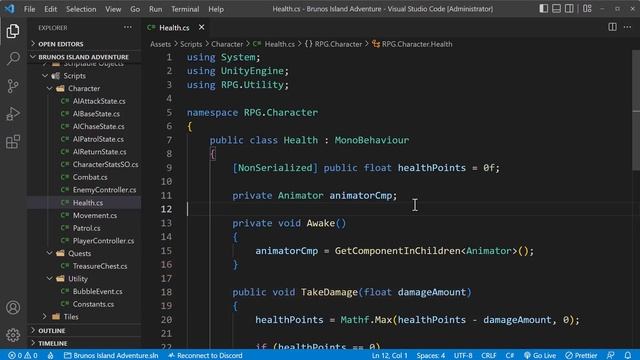Screen dimensions: 640x360
Task: Click the Scripts breadcrumb segment
Action: pyautogui.click(x=191, y=44)
